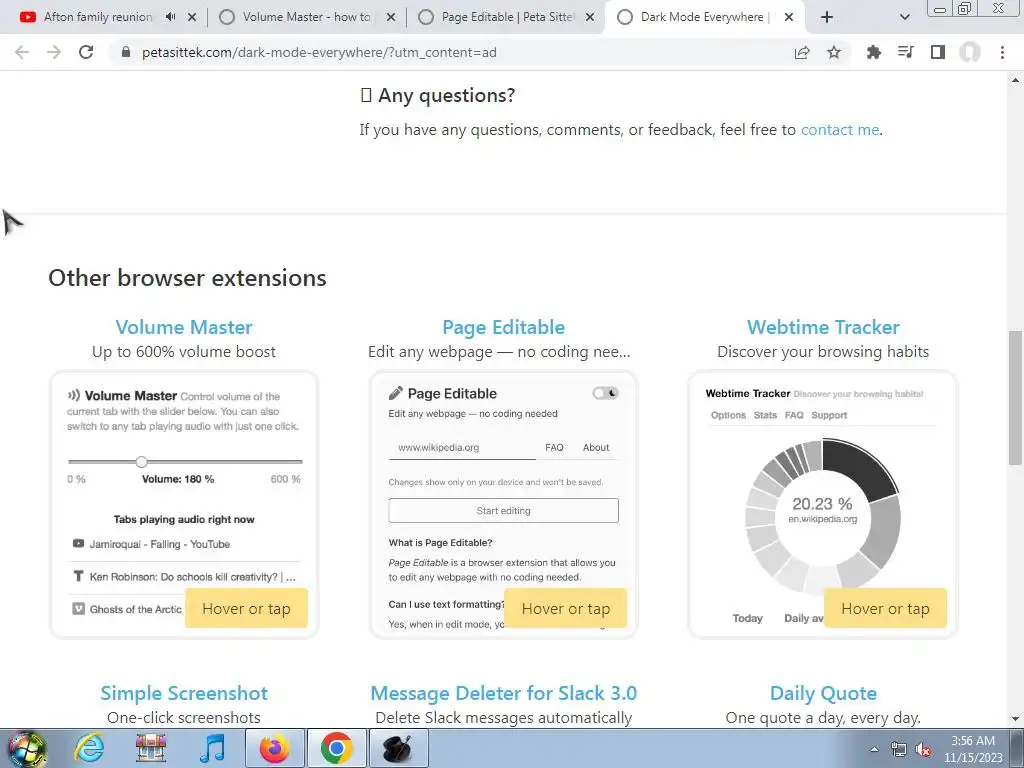This screenshot has height=768, width=1024.
Task: Toggle the Page Editable switch
Action: (x=605, y=393)
